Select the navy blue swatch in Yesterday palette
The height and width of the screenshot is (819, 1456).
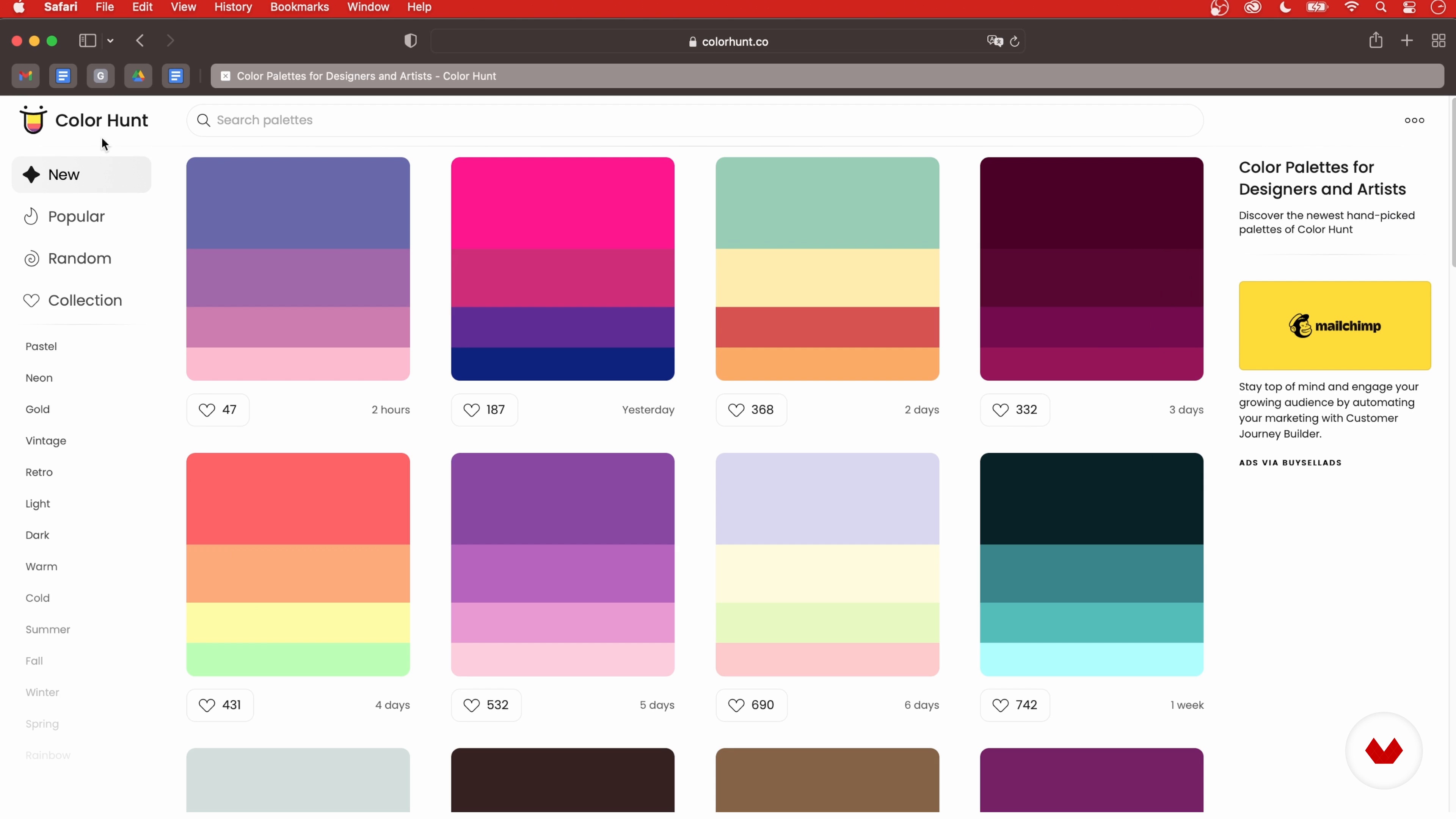point(562,364)
